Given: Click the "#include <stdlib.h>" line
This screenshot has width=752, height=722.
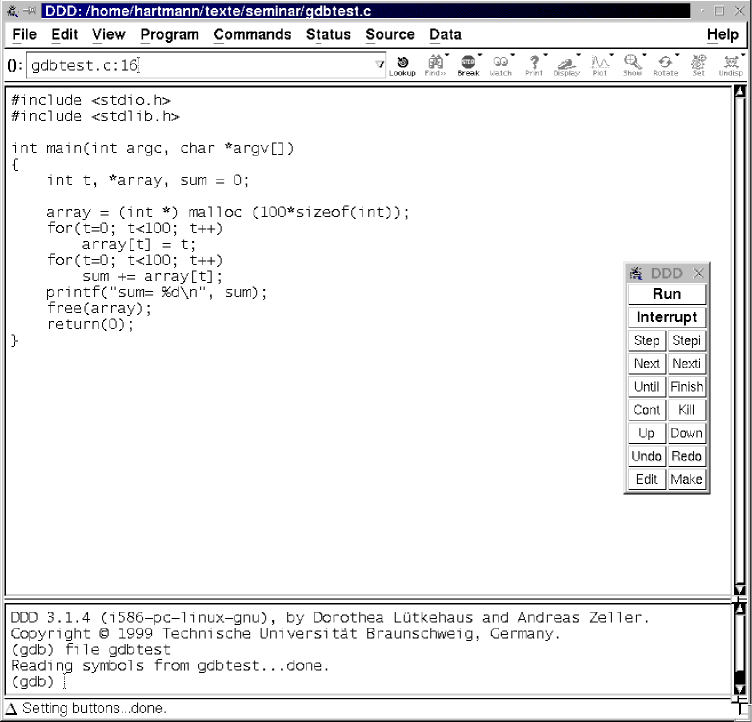Looking at the screenshot, I should click(95, 116).
